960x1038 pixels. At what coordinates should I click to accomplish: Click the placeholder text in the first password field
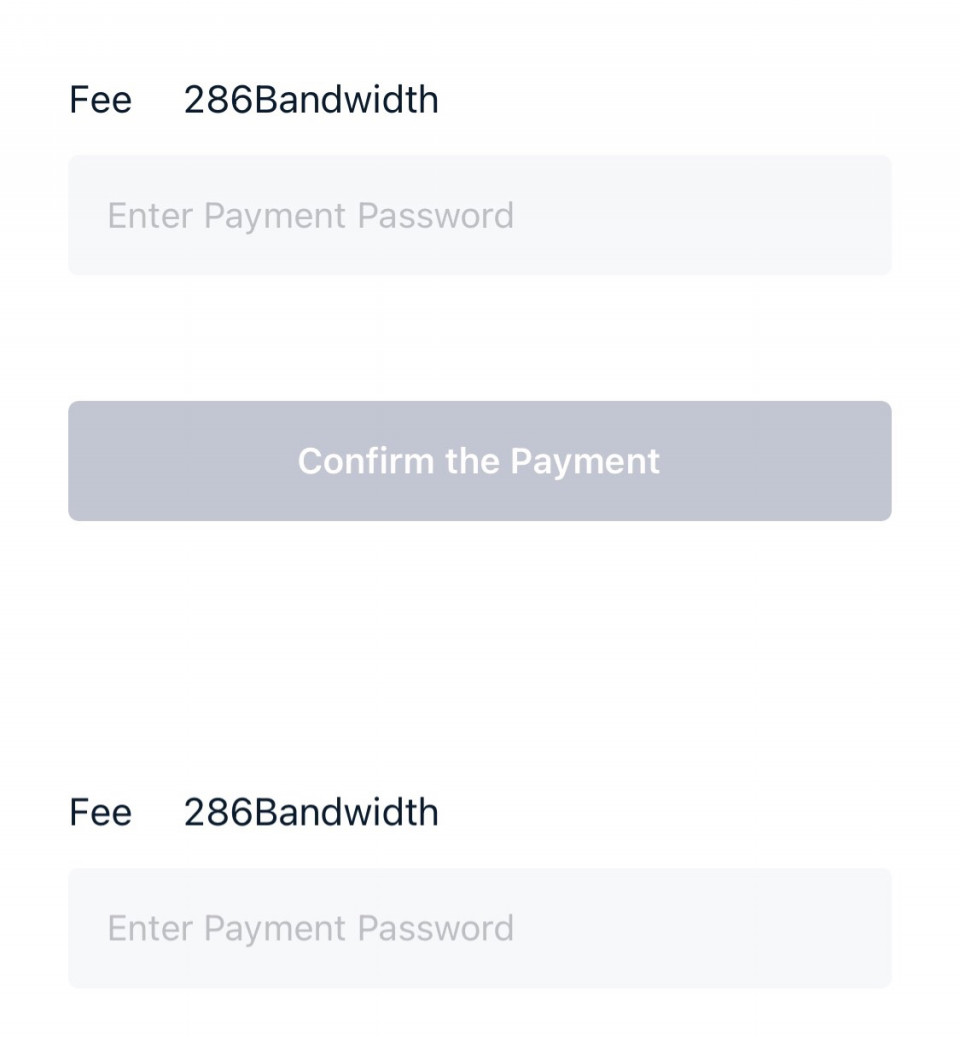[311, 216]
